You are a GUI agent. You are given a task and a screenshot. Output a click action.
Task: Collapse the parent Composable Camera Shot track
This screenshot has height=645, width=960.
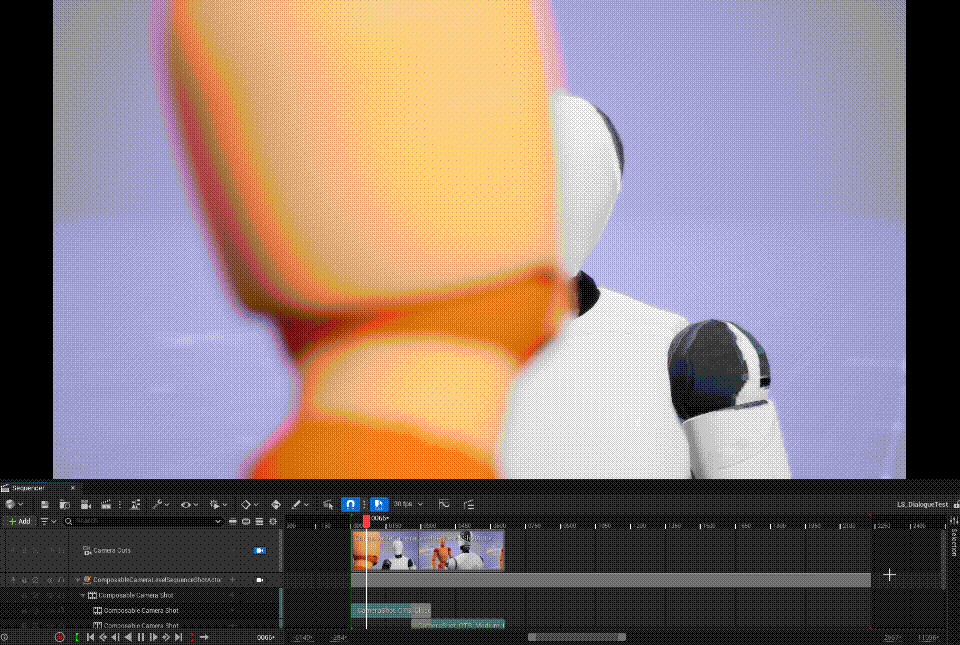coord(83,595)
